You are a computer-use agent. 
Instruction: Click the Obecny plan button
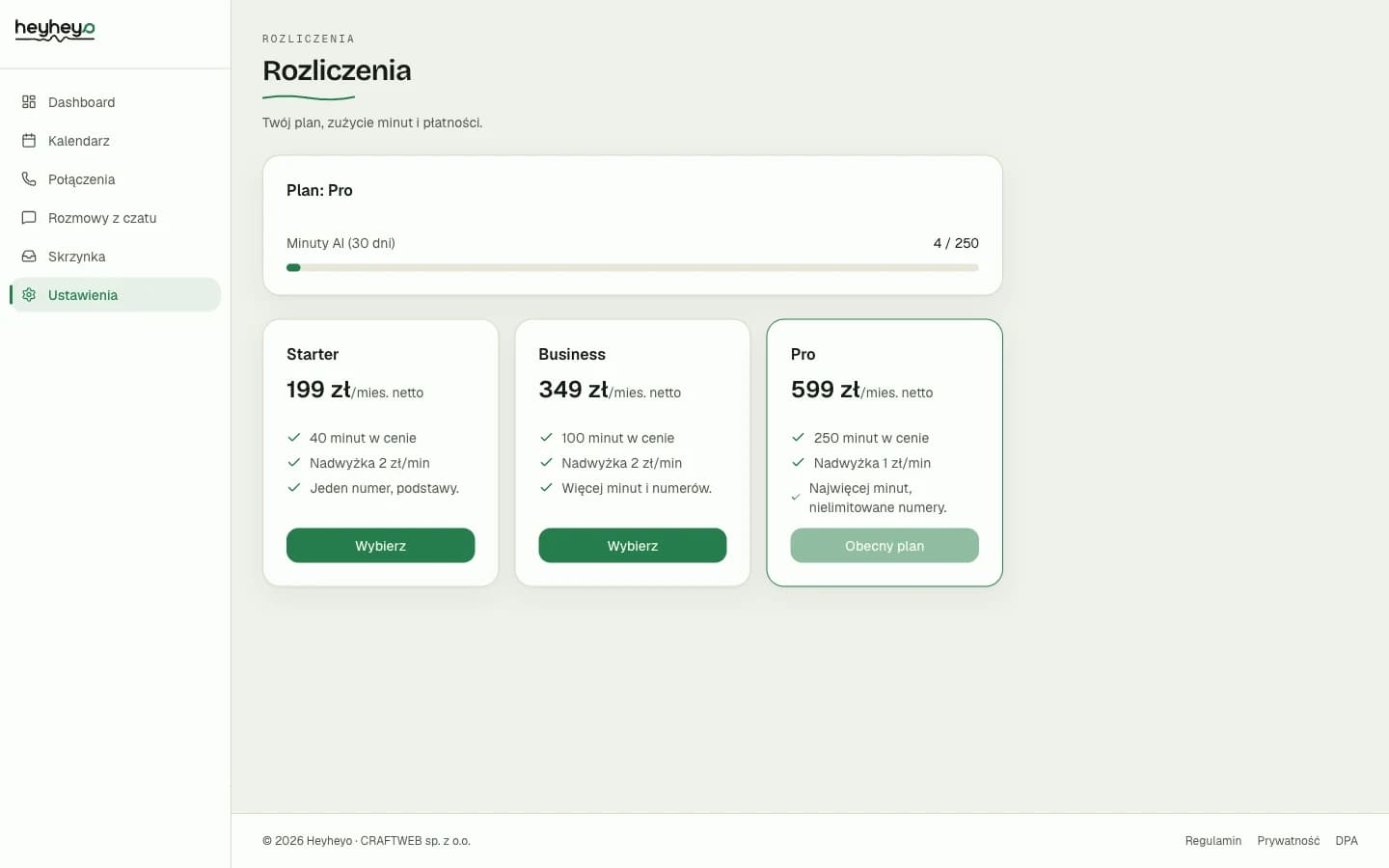(885, 545)
